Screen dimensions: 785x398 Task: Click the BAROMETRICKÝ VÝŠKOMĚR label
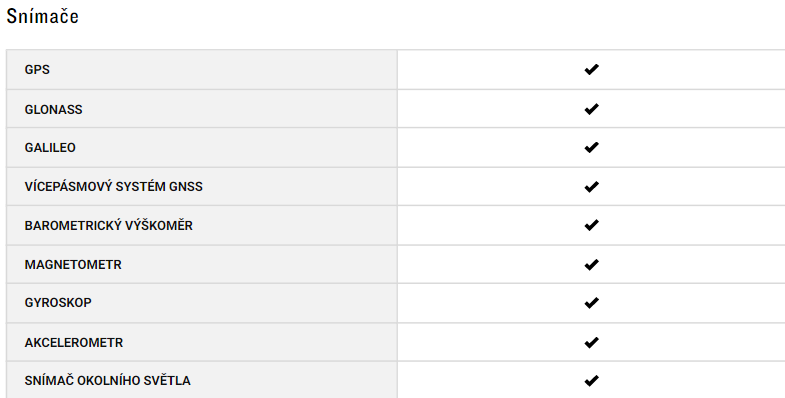click(x=109, y=225)
